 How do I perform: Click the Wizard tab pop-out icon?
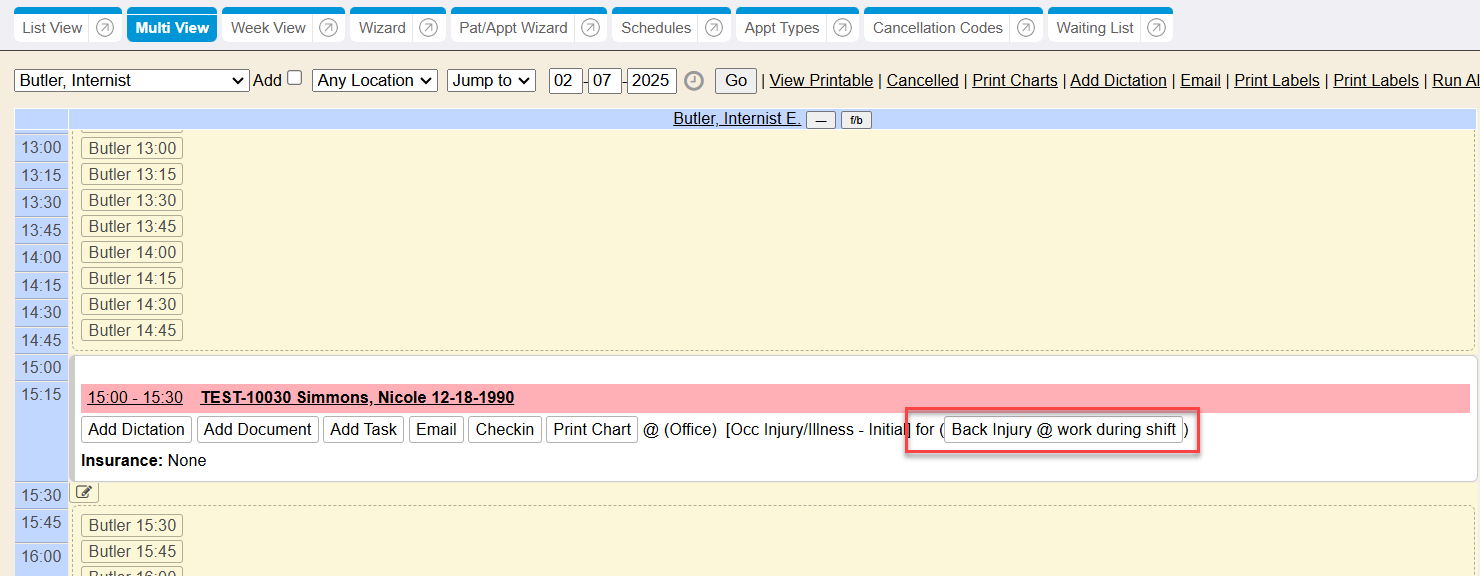coord(428,28)
